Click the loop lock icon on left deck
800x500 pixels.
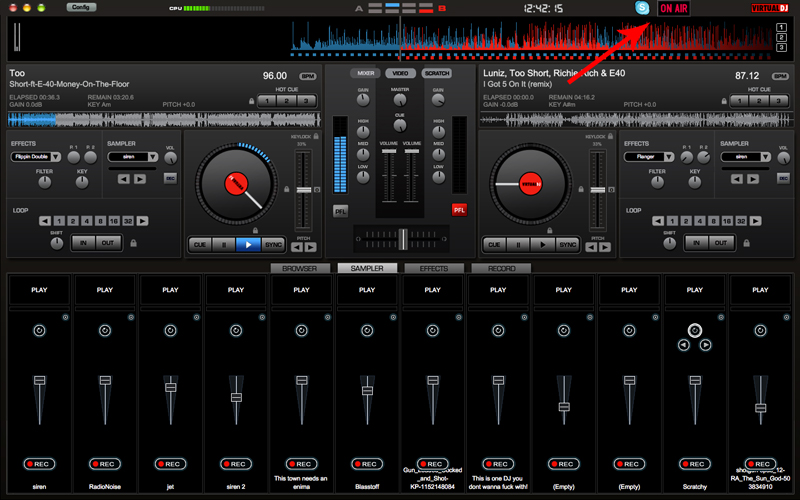(x=133, y=243)
